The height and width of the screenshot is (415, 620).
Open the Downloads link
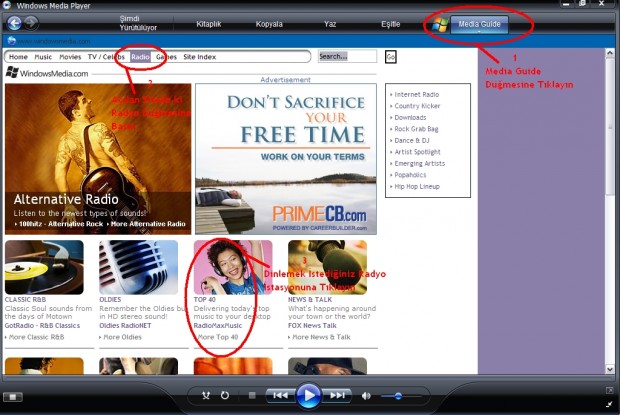(x=410, y=117)
